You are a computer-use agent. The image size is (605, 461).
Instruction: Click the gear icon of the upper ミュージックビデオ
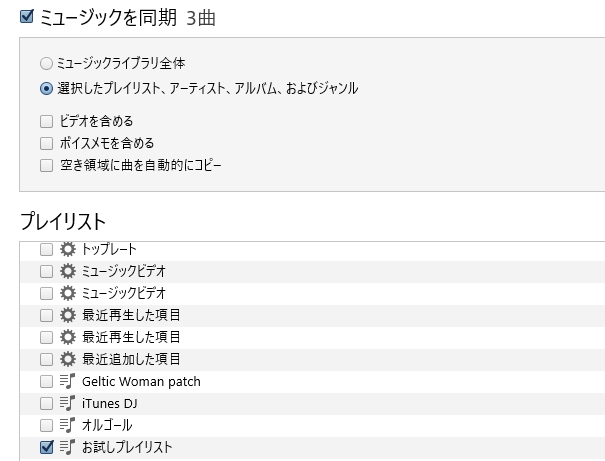(68, 271)
